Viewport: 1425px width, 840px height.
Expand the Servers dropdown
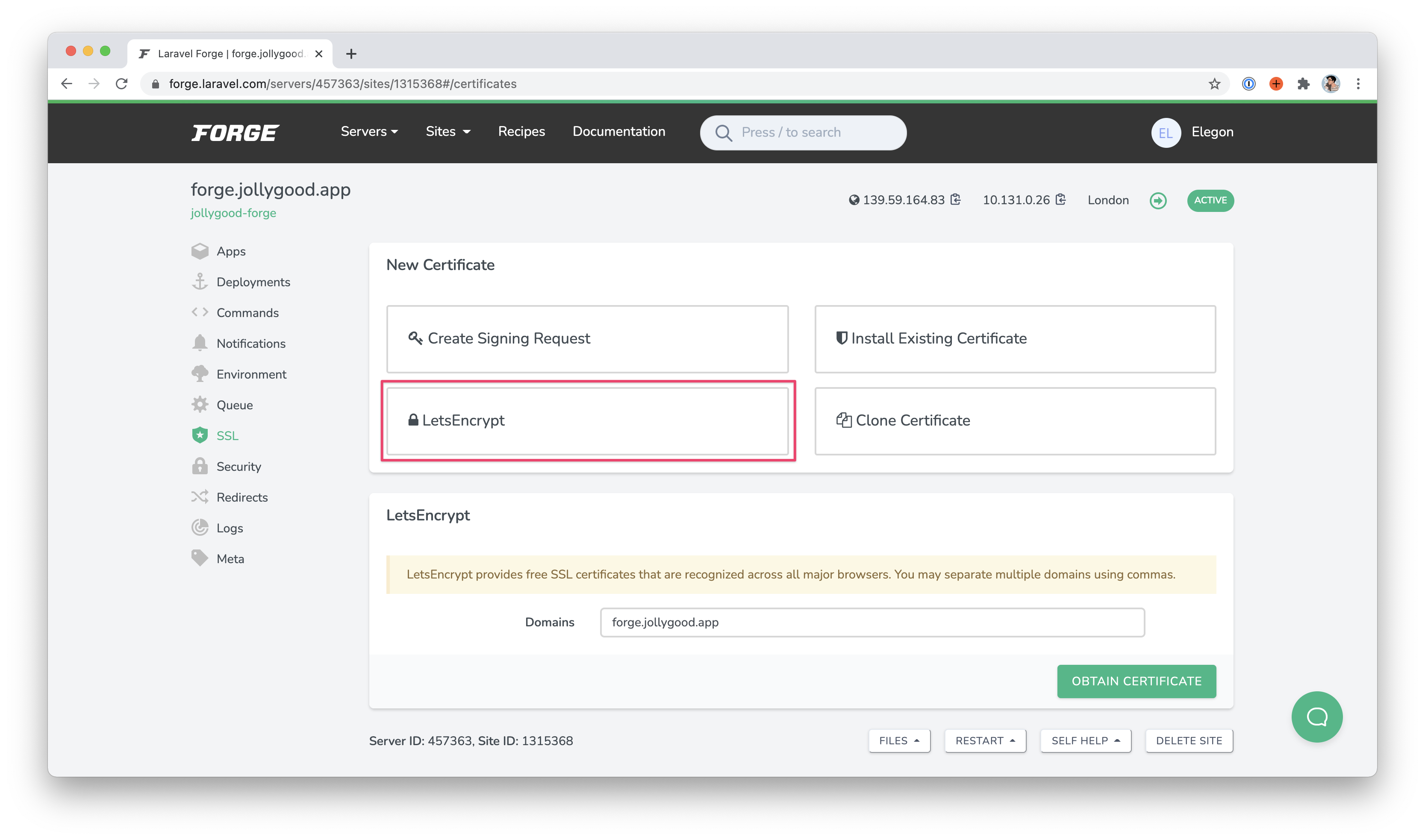tap(369, 131)
